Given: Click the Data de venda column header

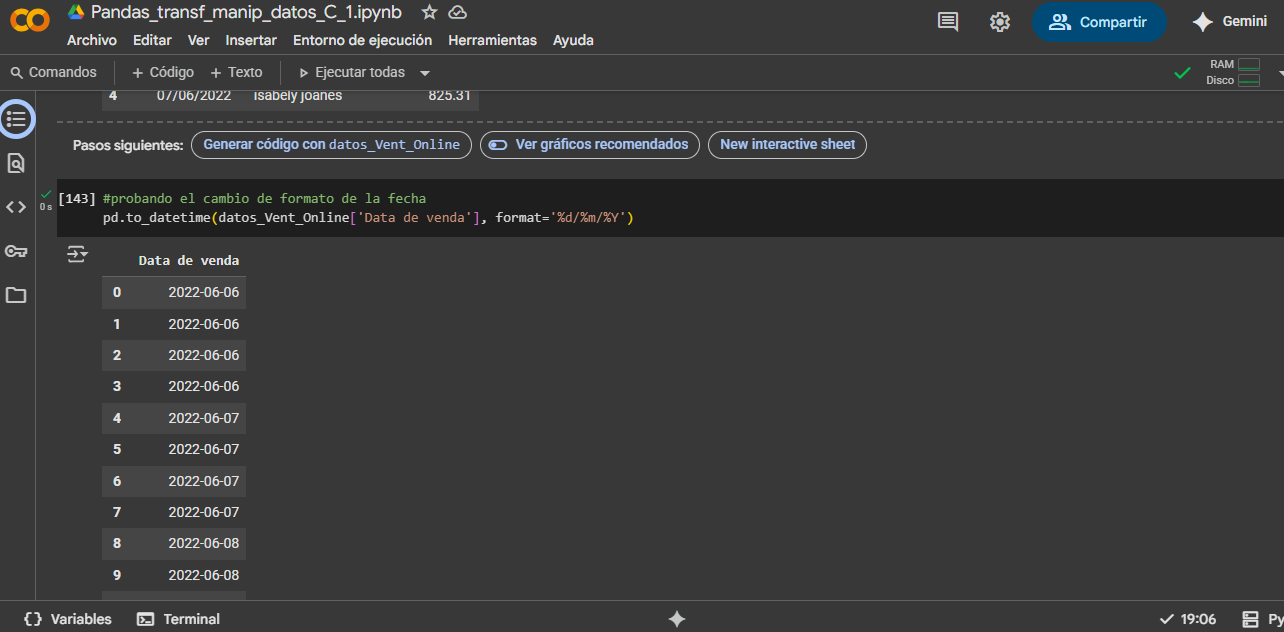Looking at the screenshot, I should tap(188, 261).
